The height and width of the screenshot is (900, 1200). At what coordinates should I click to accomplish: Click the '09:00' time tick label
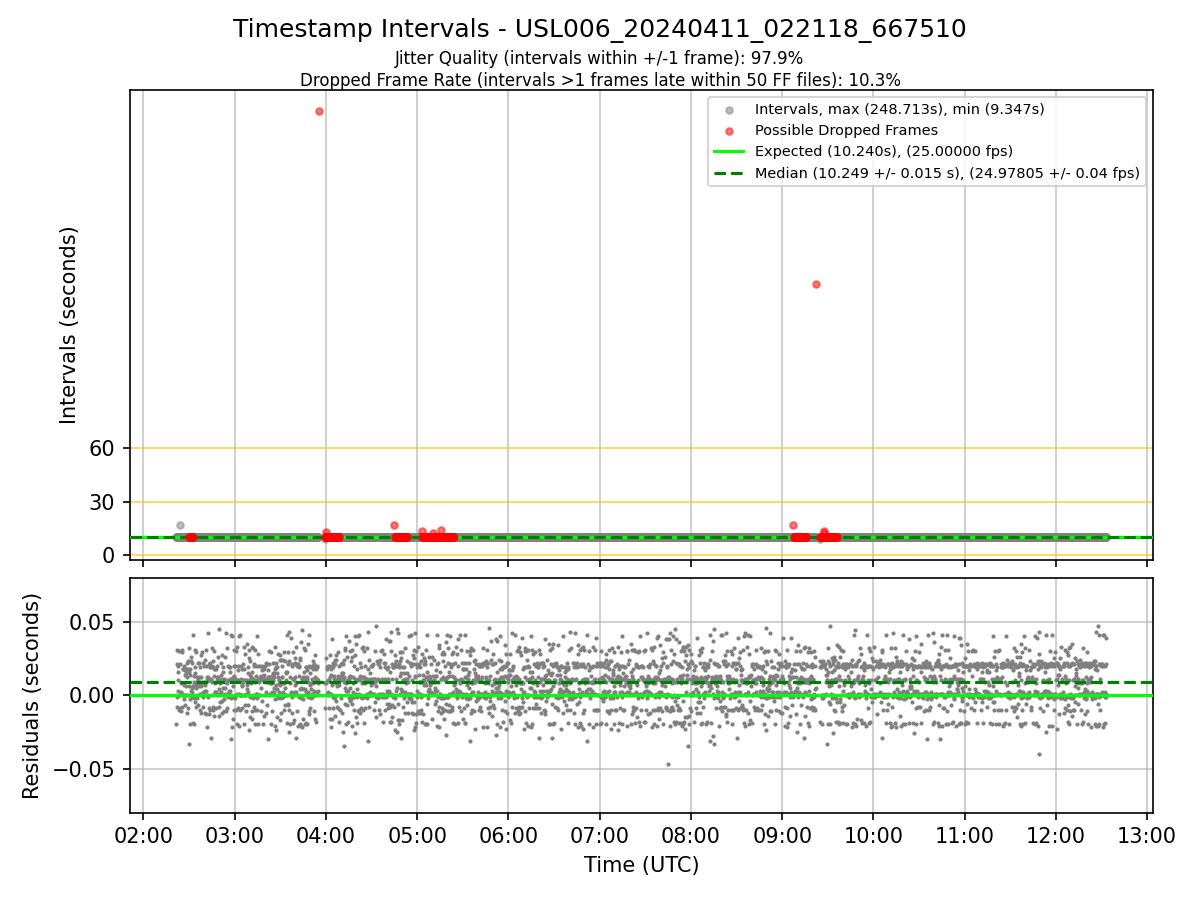click(782, 835)
